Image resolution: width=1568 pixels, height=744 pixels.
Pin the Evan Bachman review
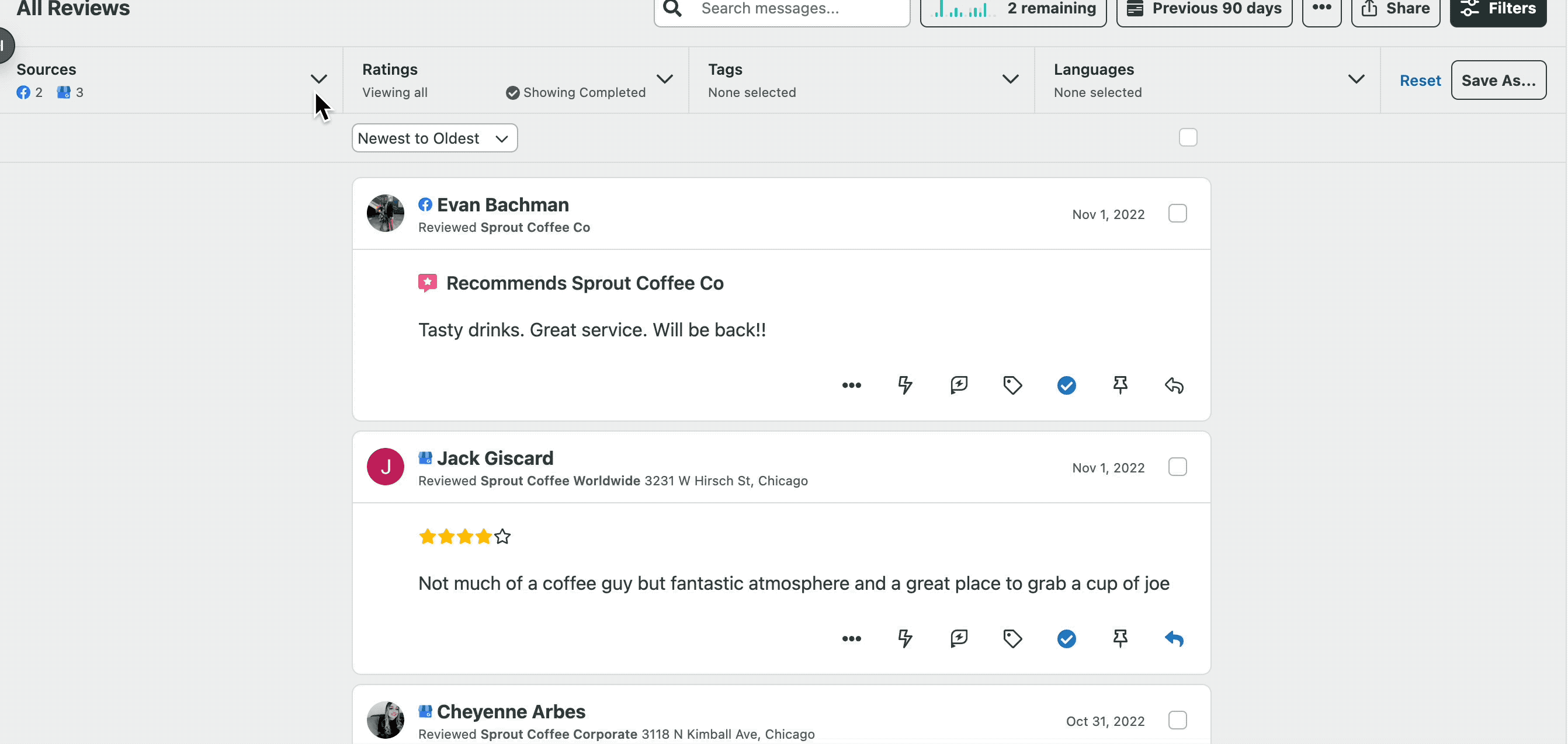[1120, 385]
